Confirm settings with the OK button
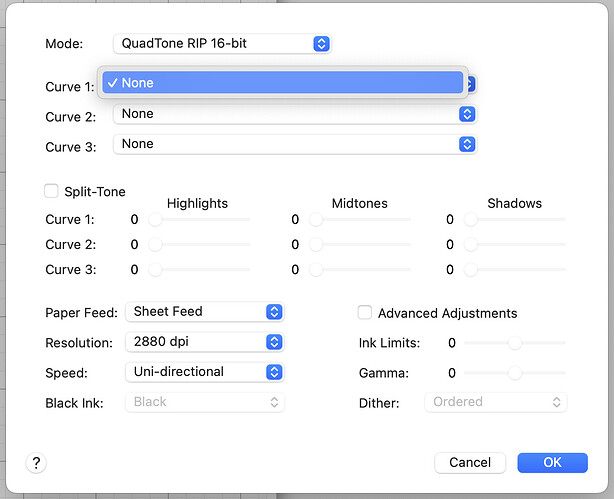614x499 pixels. coord(552,463)
